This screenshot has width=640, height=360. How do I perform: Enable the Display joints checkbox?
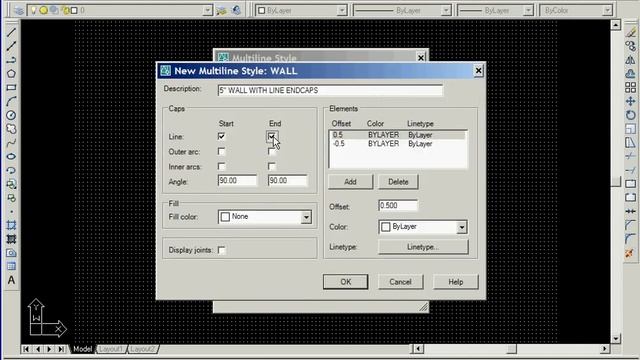pyautogui.click(x=221, y=250)
